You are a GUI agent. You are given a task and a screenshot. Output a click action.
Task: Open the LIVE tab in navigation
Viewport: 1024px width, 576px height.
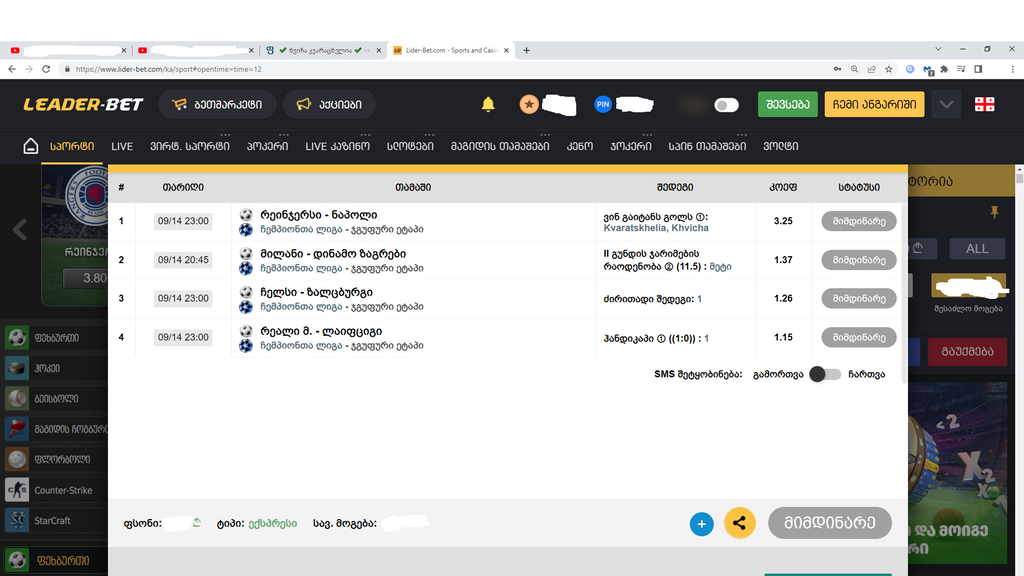point(122,146)
